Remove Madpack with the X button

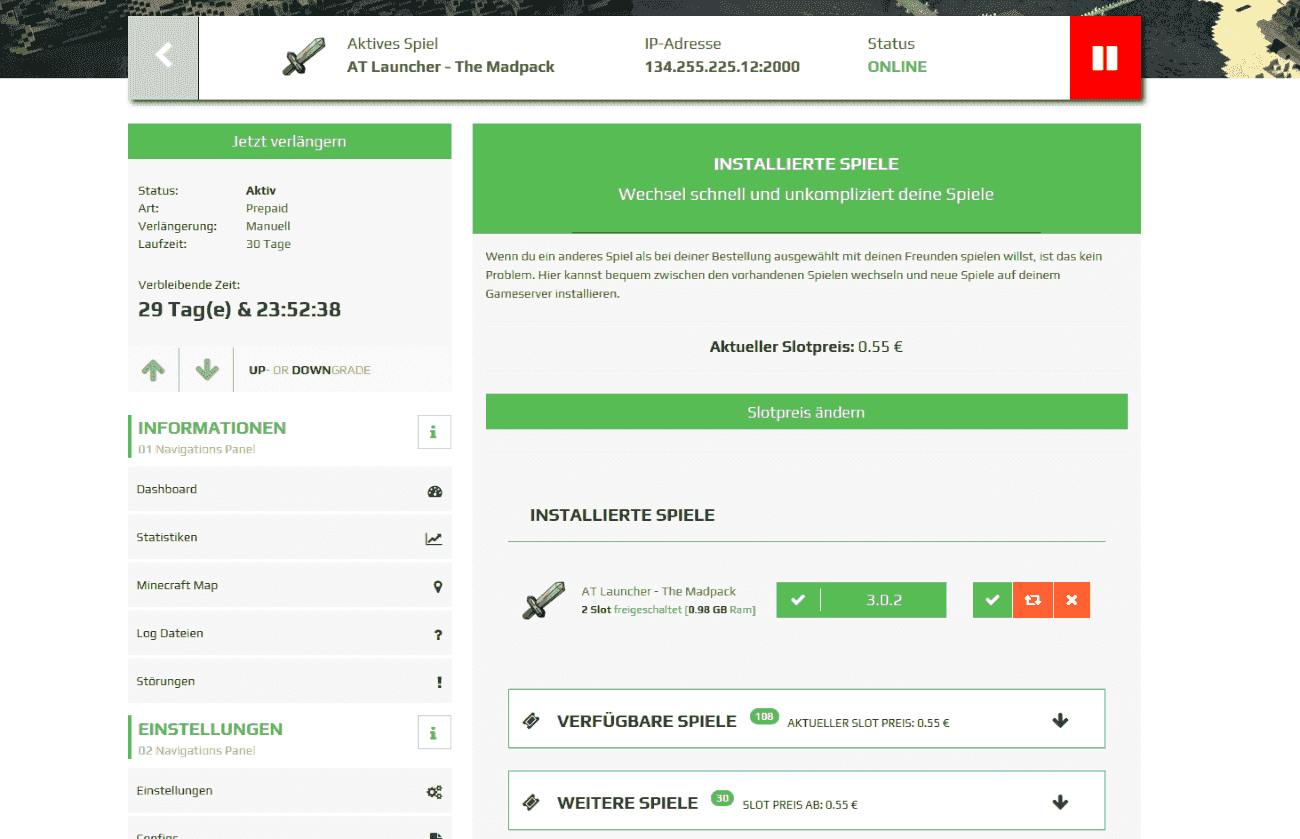1072,600
